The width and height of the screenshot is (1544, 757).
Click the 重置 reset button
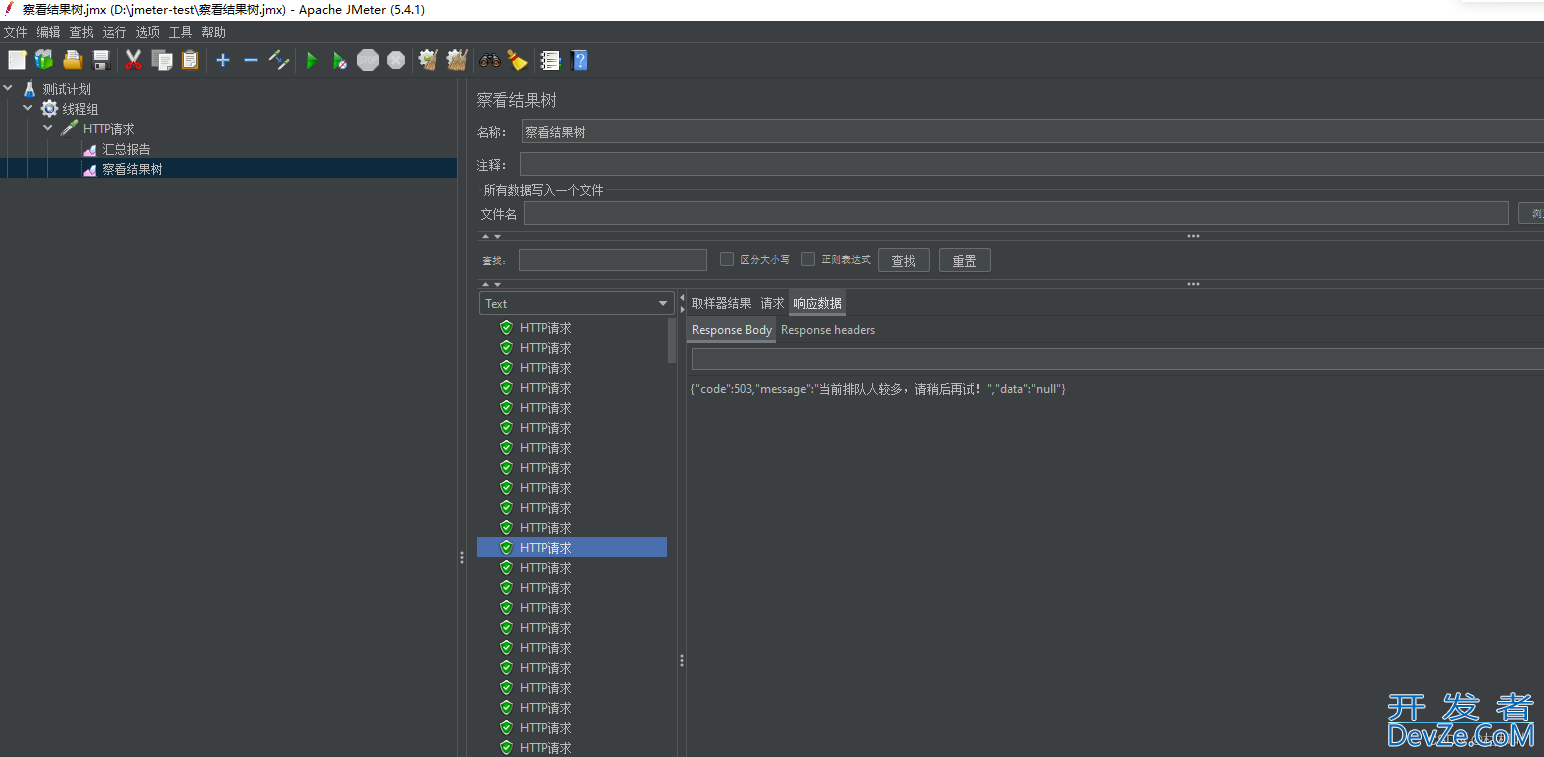click(x=964, y=260)
